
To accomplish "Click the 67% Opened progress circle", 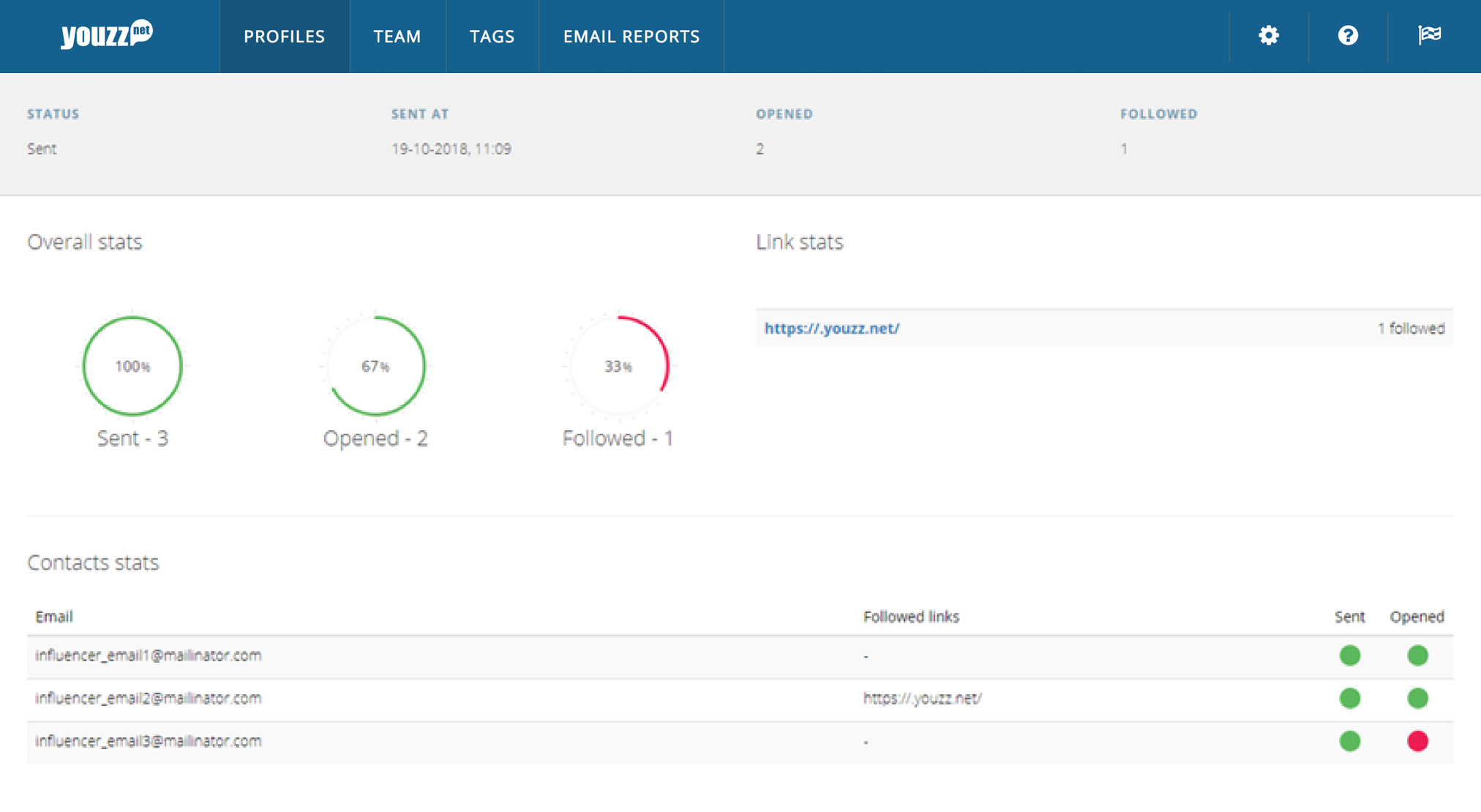I will tap(375, 366).
